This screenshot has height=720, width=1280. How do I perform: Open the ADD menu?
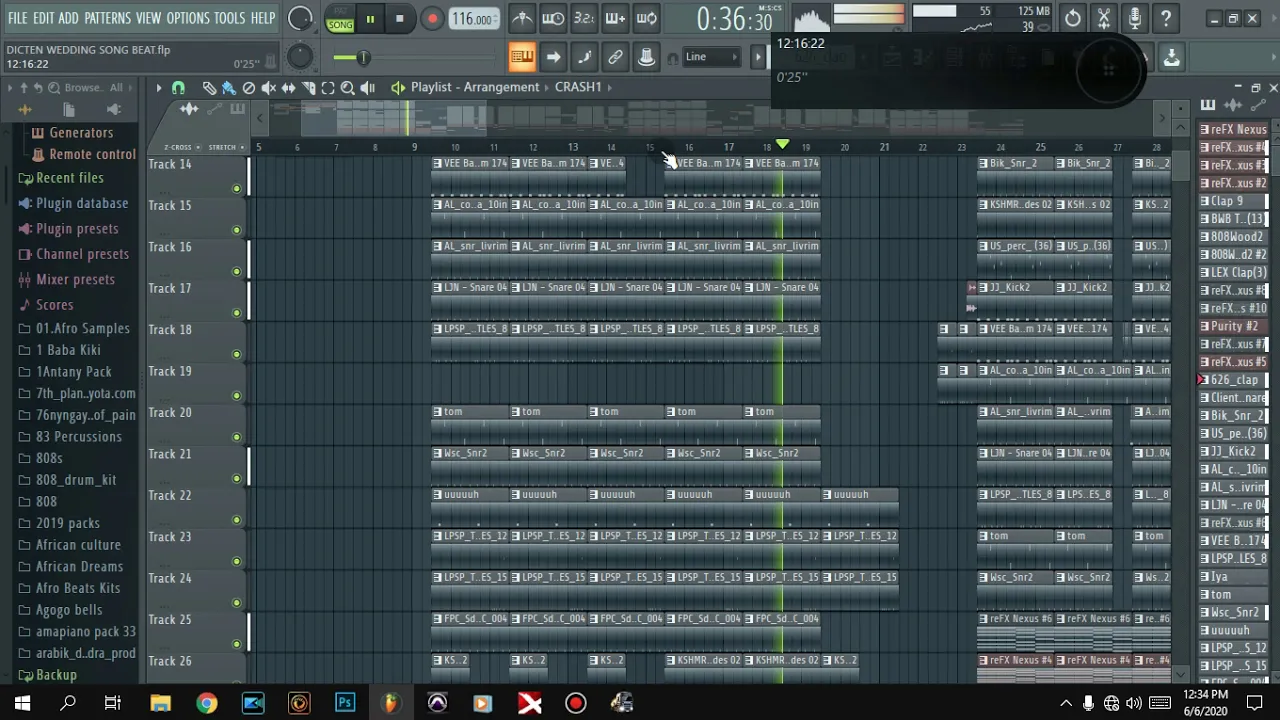pyautogui.click(x=68, y=18)
